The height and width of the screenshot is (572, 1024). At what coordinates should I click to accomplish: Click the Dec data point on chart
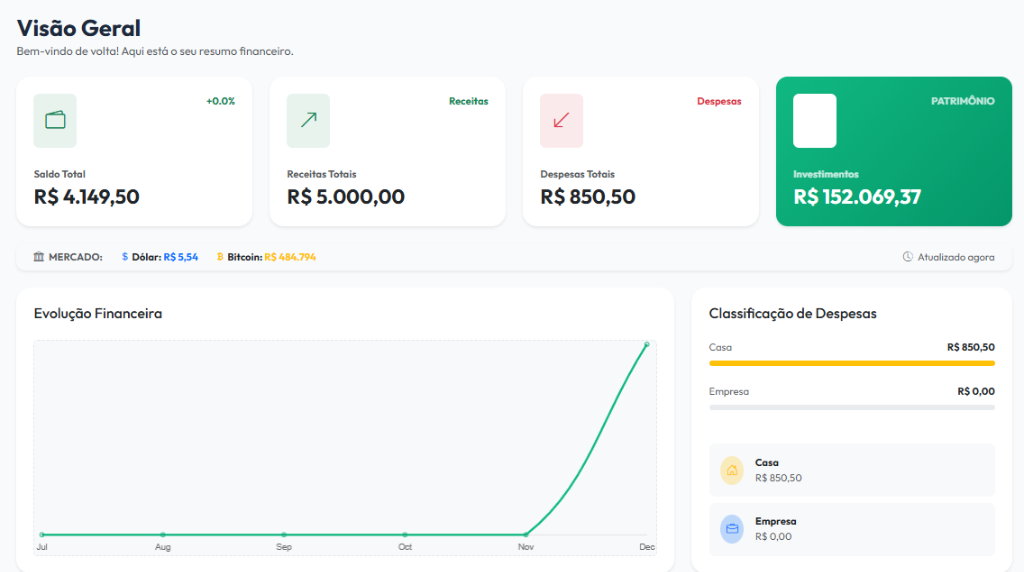pos(647,344)
